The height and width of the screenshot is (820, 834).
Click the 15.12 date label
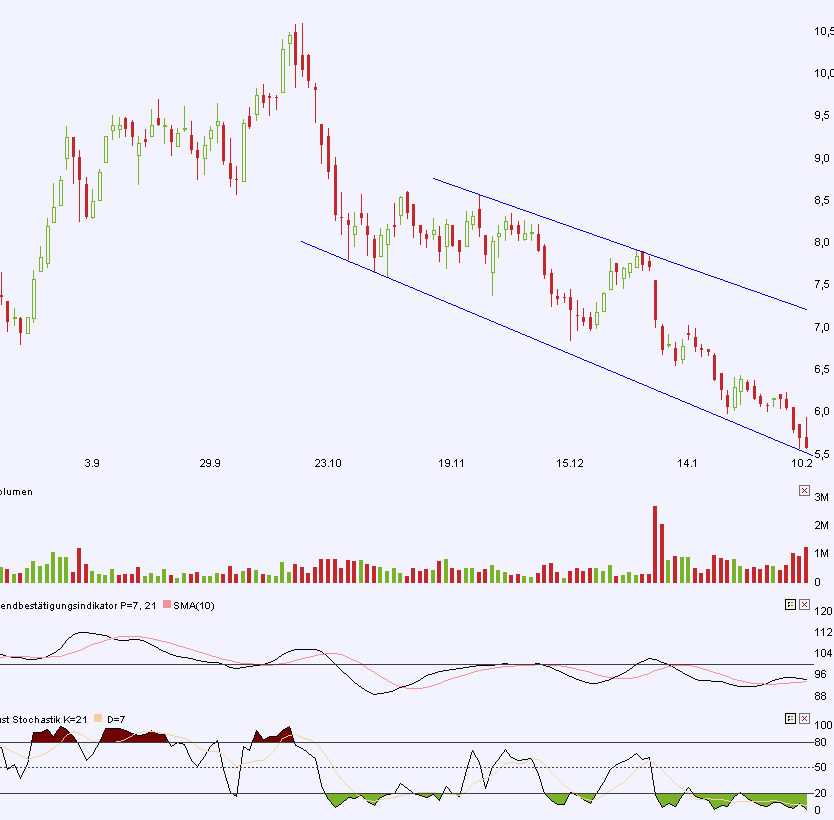570,463
